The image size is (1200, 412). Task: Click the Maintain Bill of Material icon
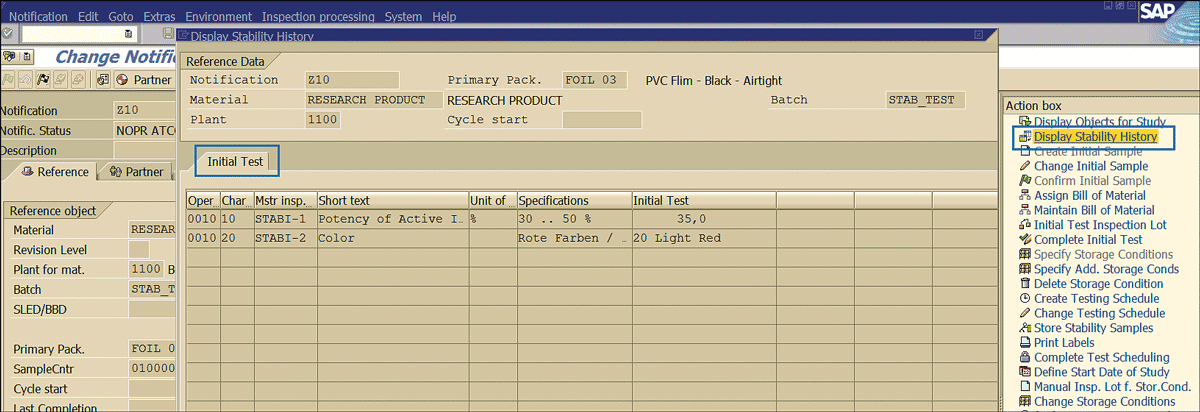1025,210
